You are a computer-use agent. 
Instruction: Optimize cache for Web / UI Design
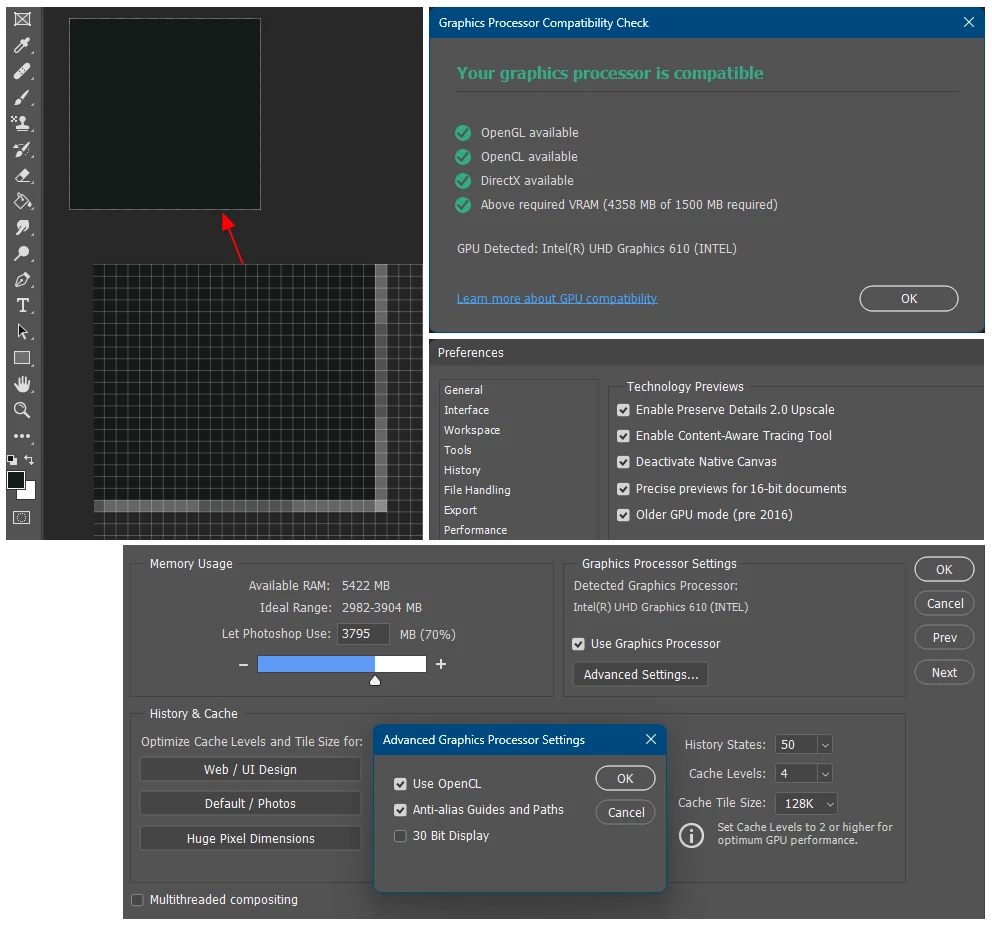click(x=250, y=770)
